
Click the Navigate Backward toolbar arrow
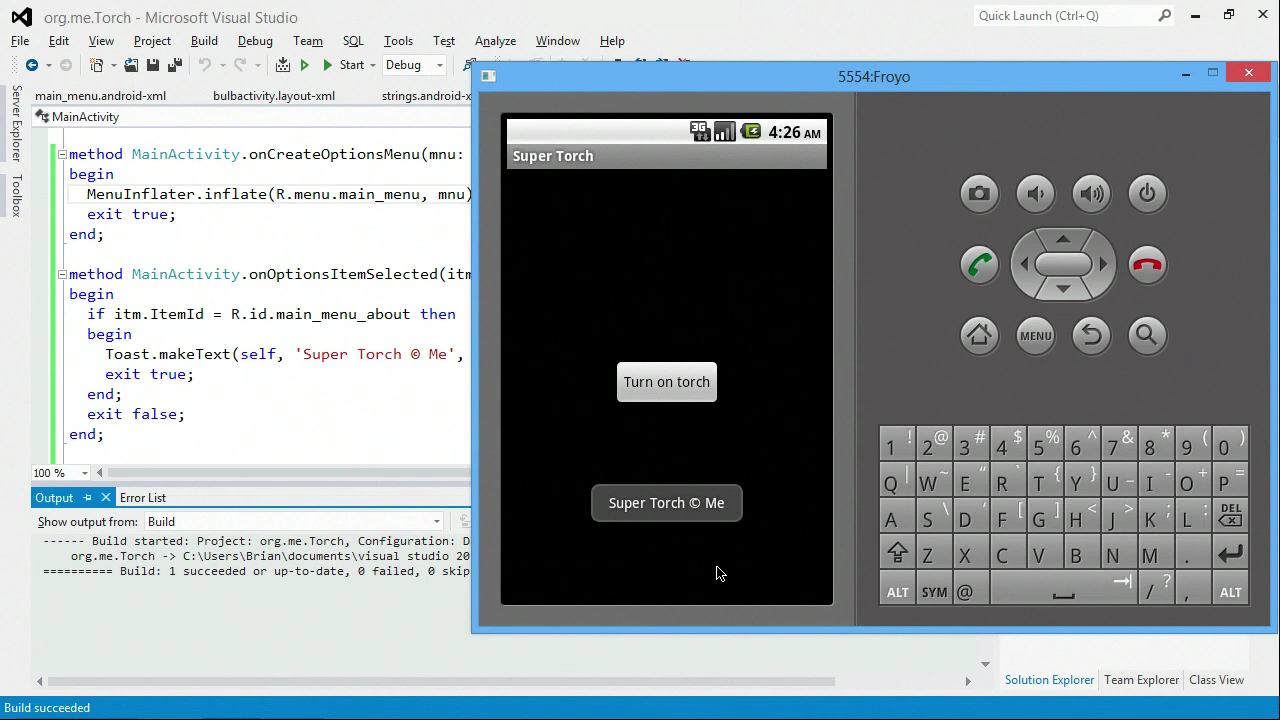pyautogui.click(x=31, y=65)
